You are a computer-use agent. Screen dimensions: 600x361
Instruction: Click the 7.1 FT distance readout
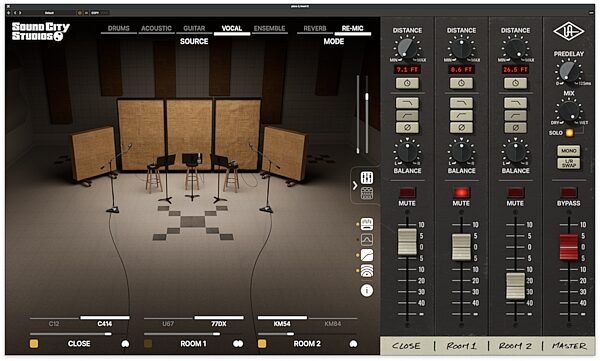pos(407,70)
